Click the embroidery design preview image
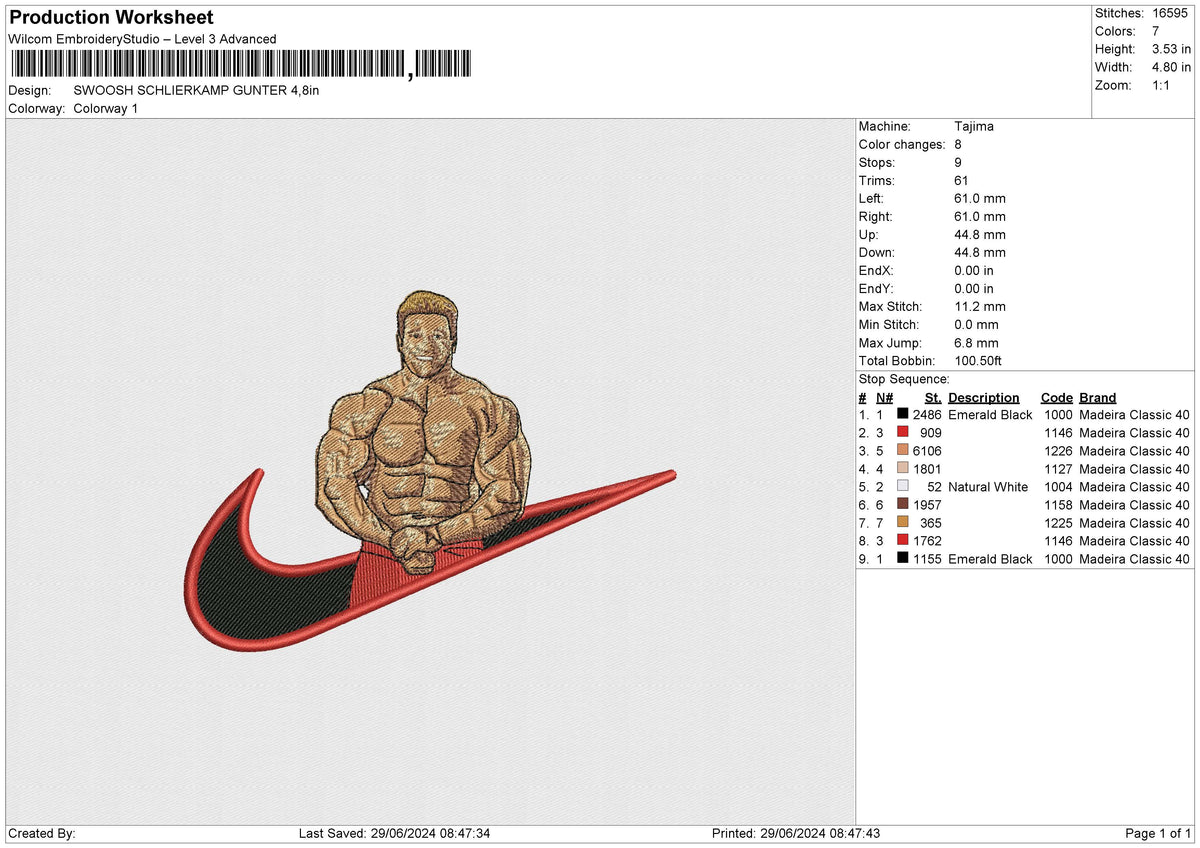The height and width of the screenshot is (848, 1200). point(430,472)
